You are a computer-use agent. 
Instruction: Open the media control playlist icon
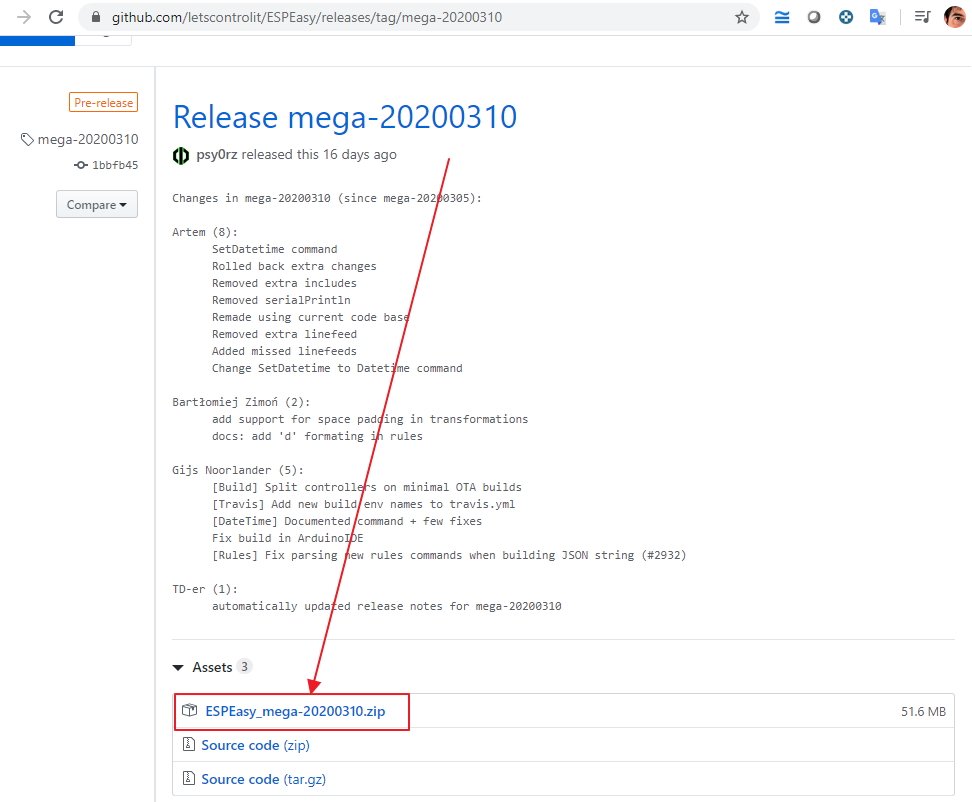click(921, 17)
